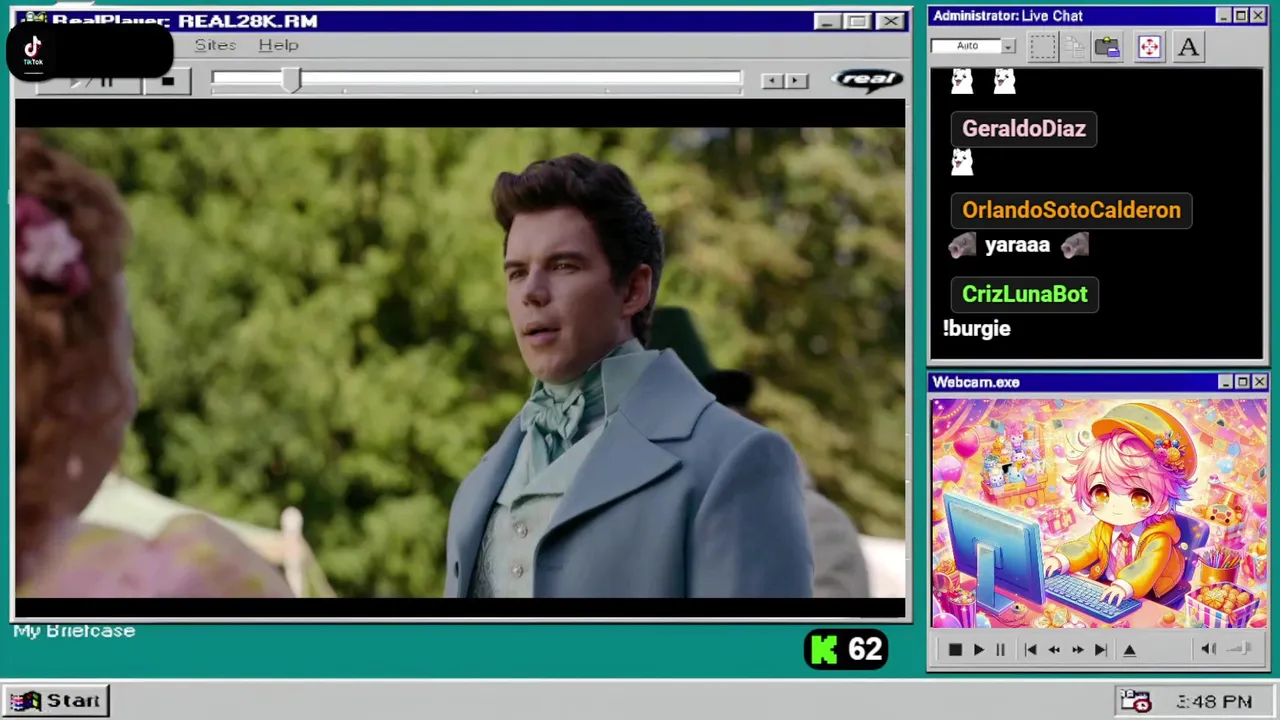1280x720 pixels.
Task: Click the OrlandoSotoCalderon username
Action: pyautogui.click(x=1071, y=210)
